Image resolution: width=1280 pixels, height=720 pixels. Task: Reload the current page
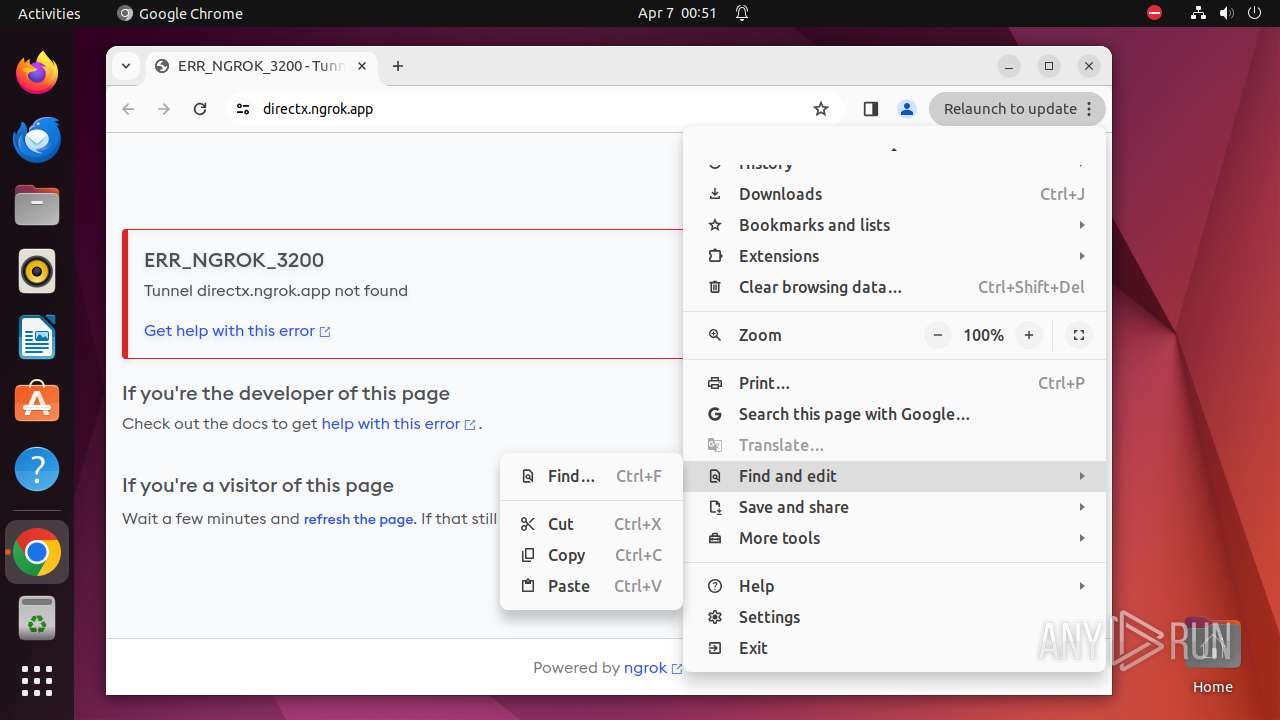(x=200, y=109)
